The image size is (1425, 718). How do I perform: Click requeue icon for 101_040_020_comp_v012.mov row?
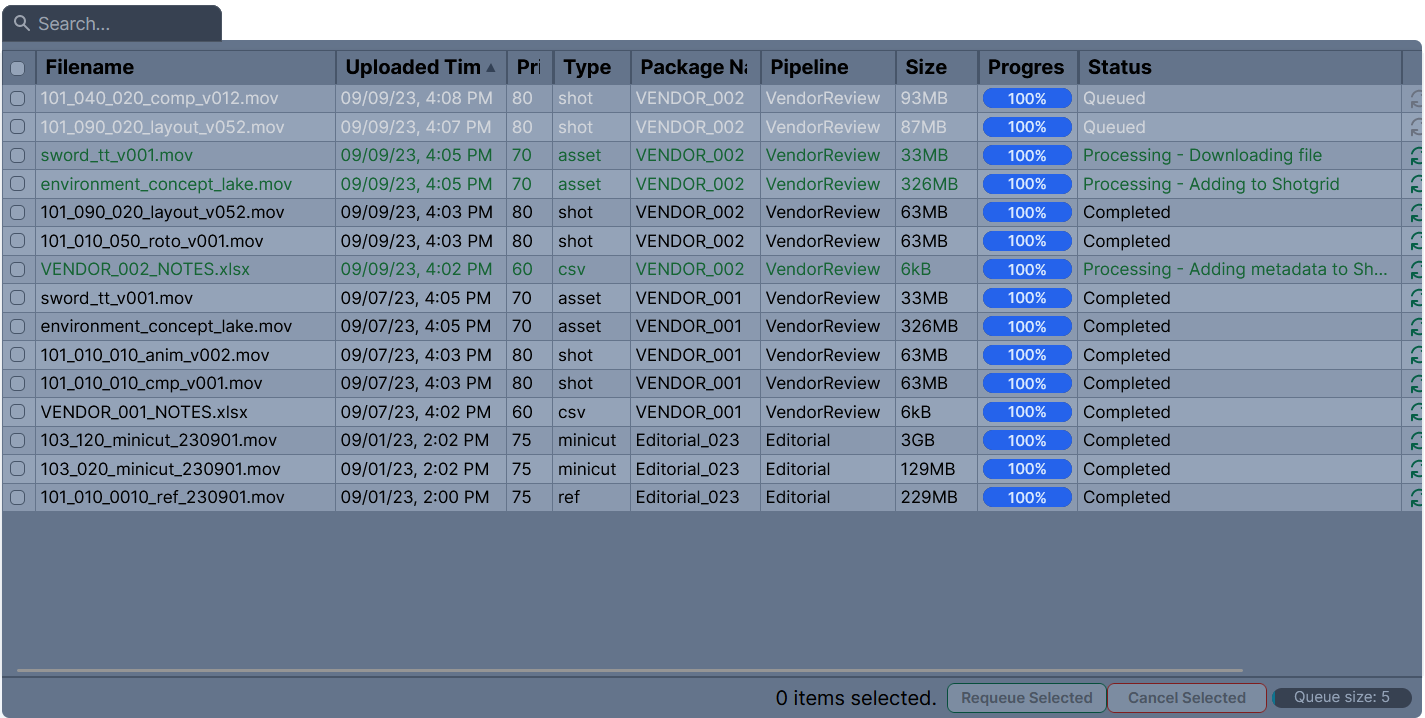1415,99
